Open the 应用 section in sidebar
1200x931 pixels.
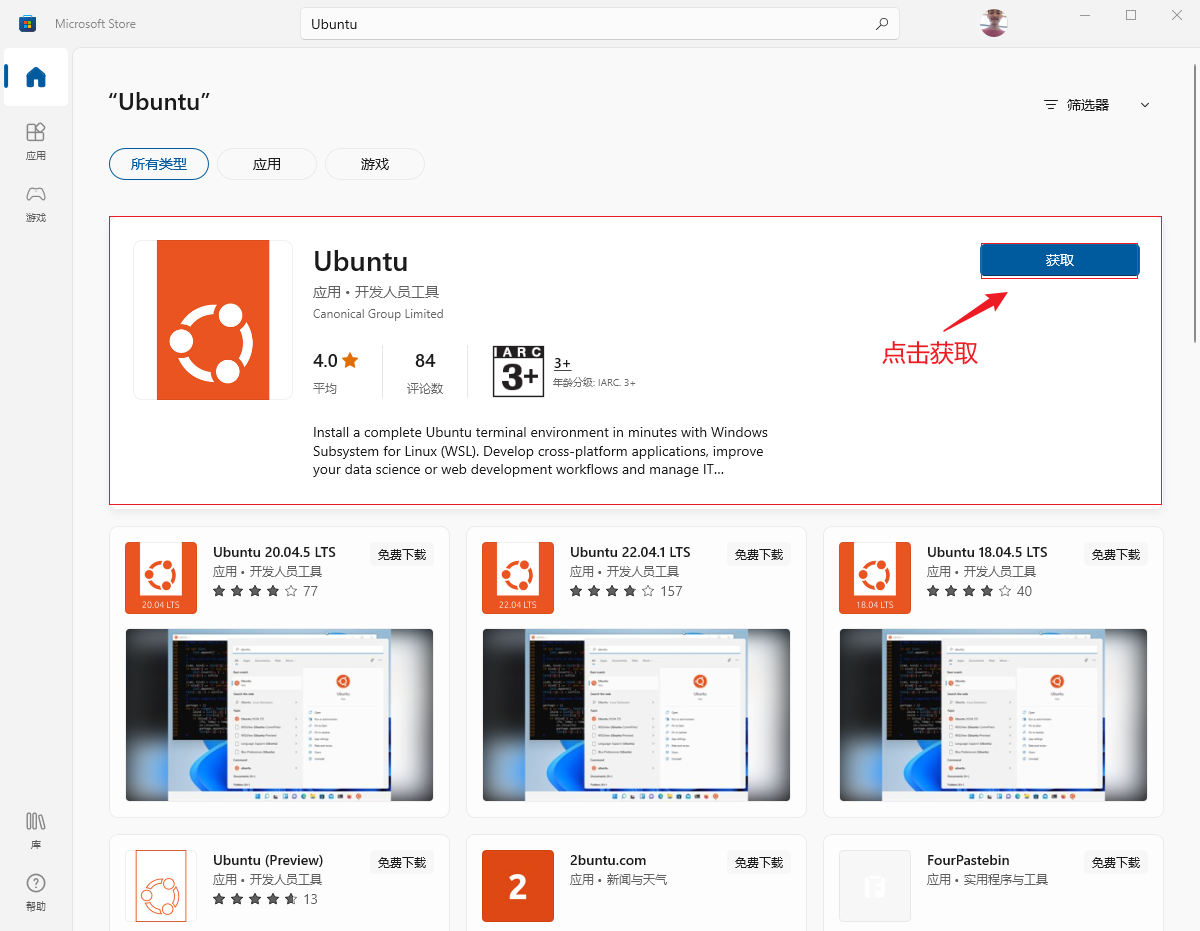tap(36, 141)
